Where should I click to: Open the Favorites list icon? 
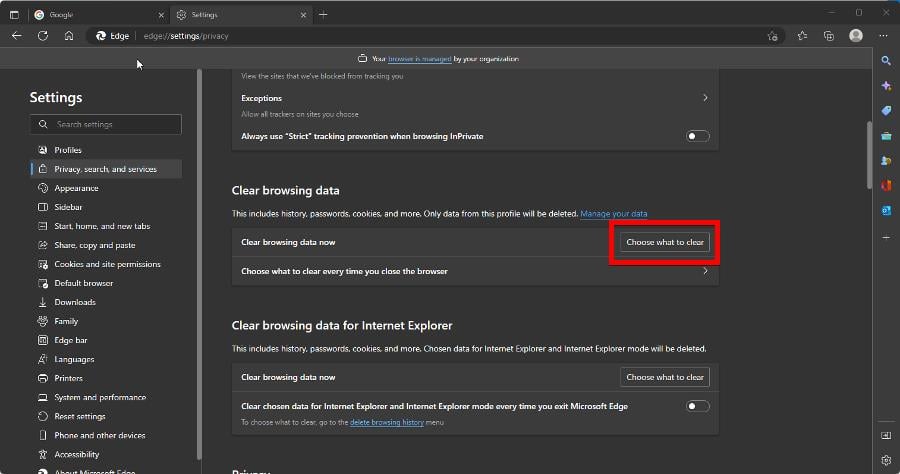(802, 36)
